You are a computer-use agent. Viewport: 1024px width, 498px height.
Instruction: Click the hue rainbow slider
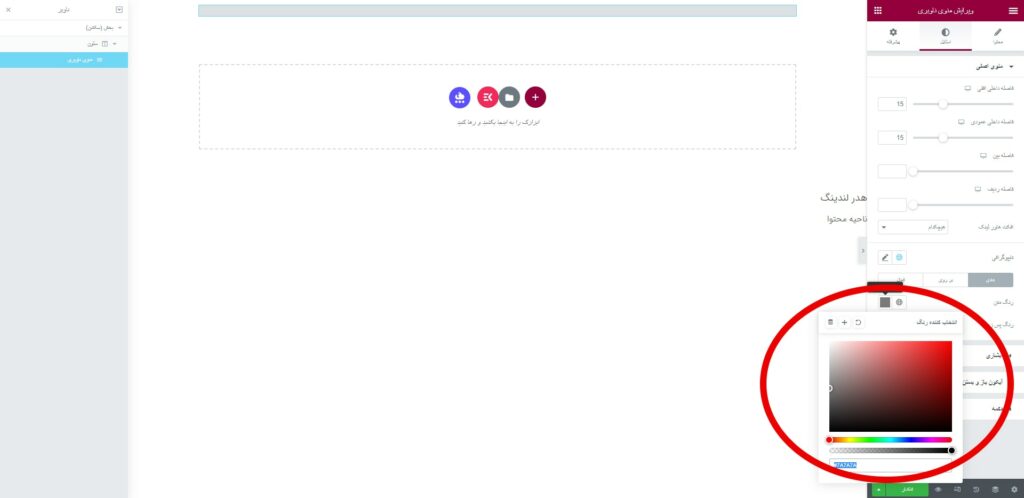tap(890, 440)
